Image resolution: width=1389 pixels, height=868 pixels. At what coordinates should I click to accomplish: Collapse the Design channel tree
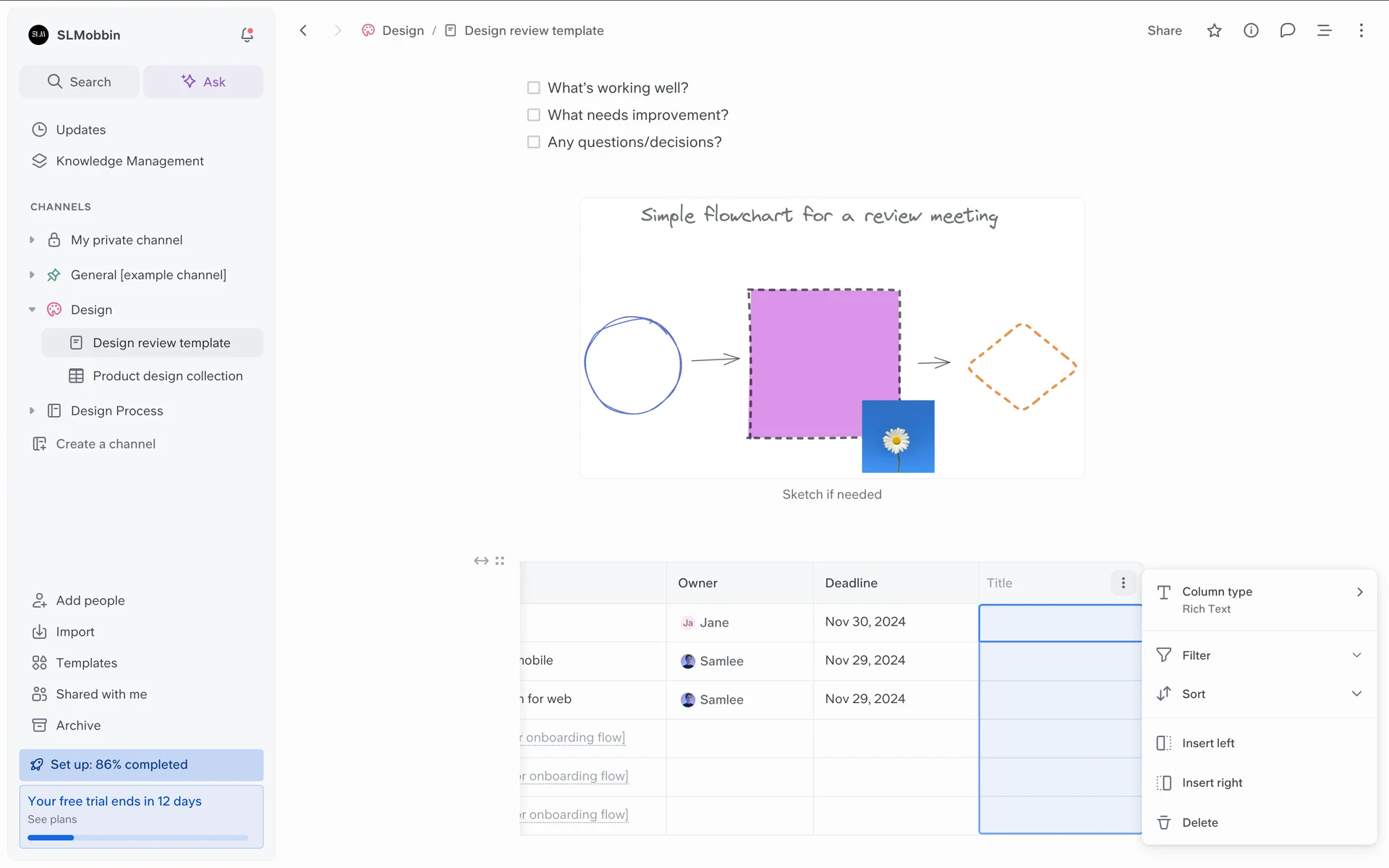tap(32, 310)
